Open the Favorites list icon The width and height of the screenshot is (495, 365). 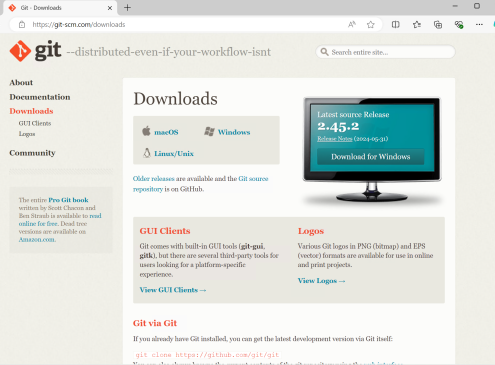pyautogui.click(x=417, y=24)
